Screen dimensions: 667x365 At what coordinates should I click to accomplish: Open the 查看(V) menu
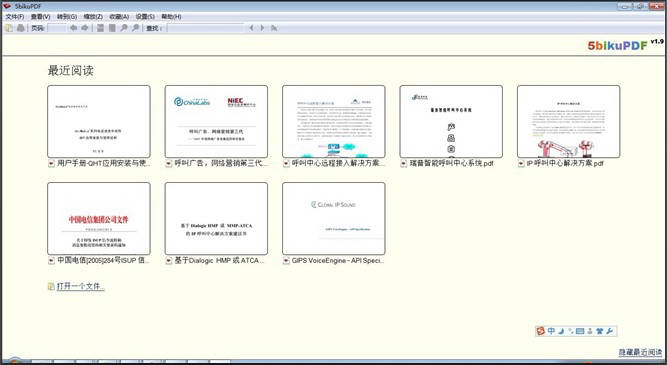(40, 17)
